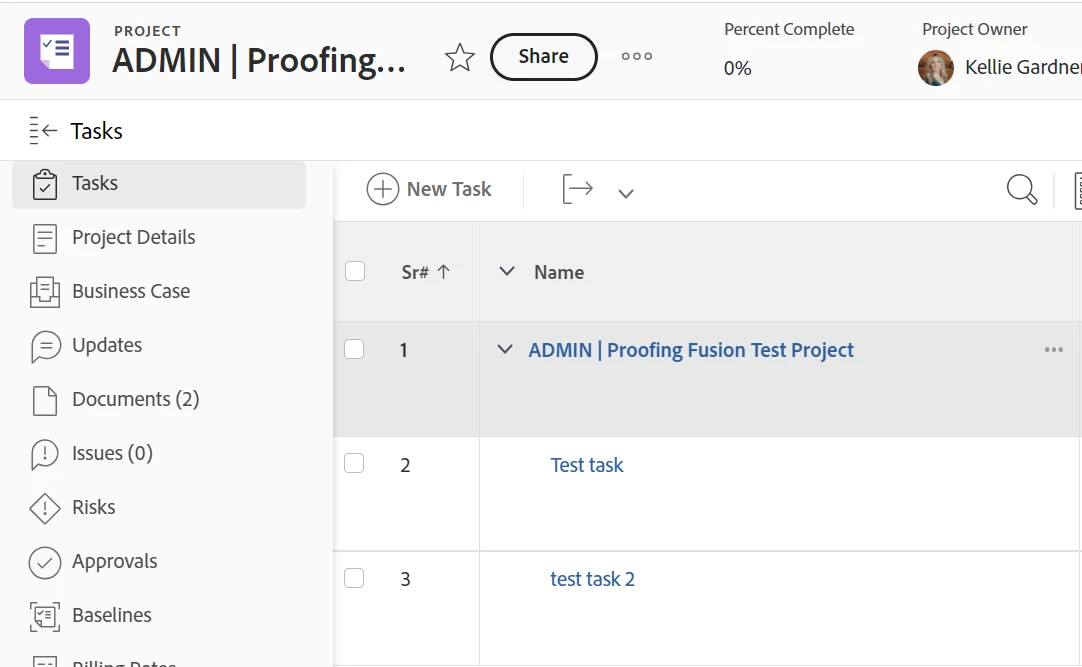The height and width of the screenshot is (667, 1082).
Task: Collapse the left Tasks panel icon
Action: pyautogui.click(x=43, y=131)
